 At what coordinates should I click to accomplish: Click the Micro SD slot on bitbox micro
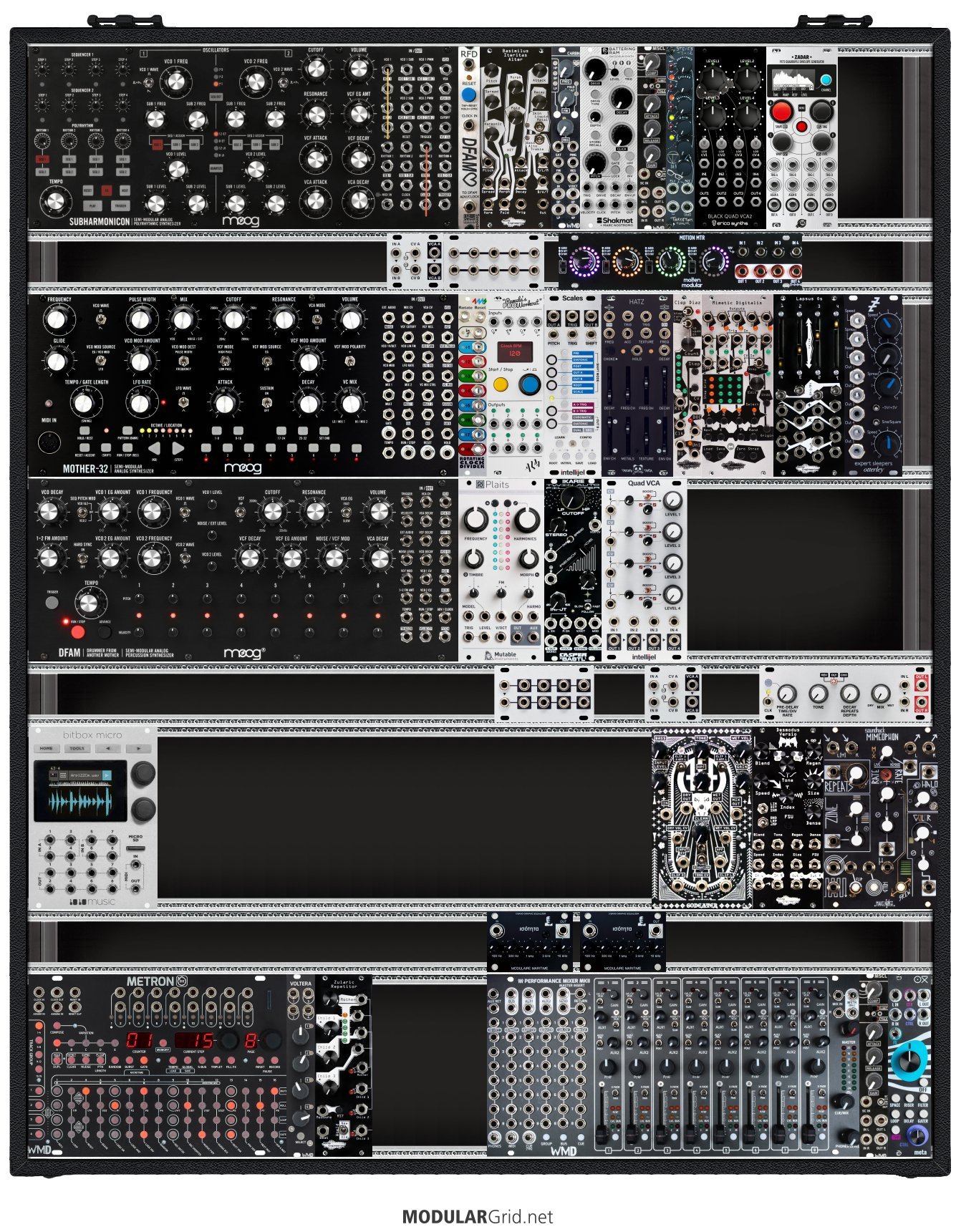pyautogui.click(x=135, y=847)
